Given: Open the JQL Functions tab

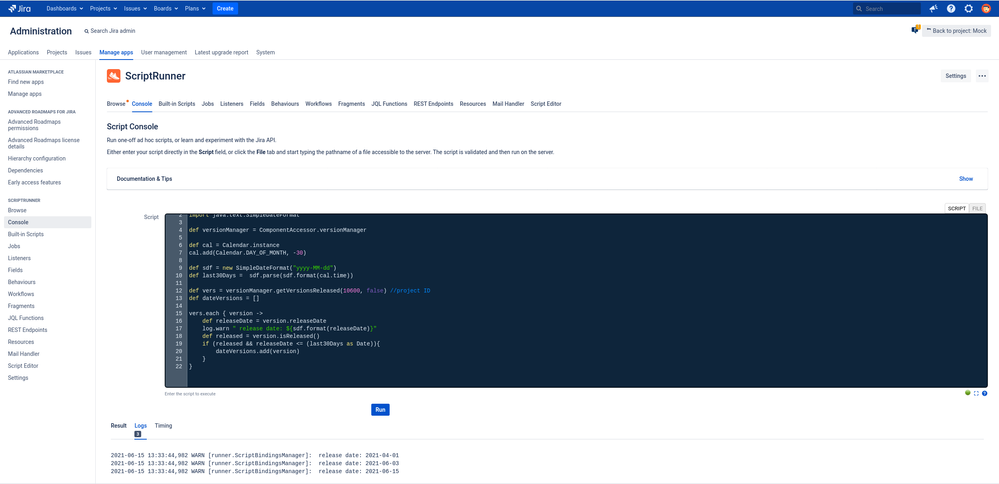Looking at the screenshot, I should click(389, 103).
